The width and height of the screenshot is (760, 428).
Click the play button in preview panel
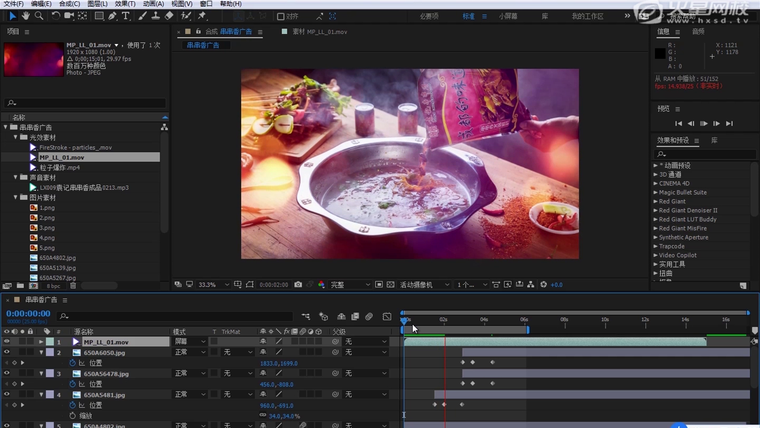703,124
